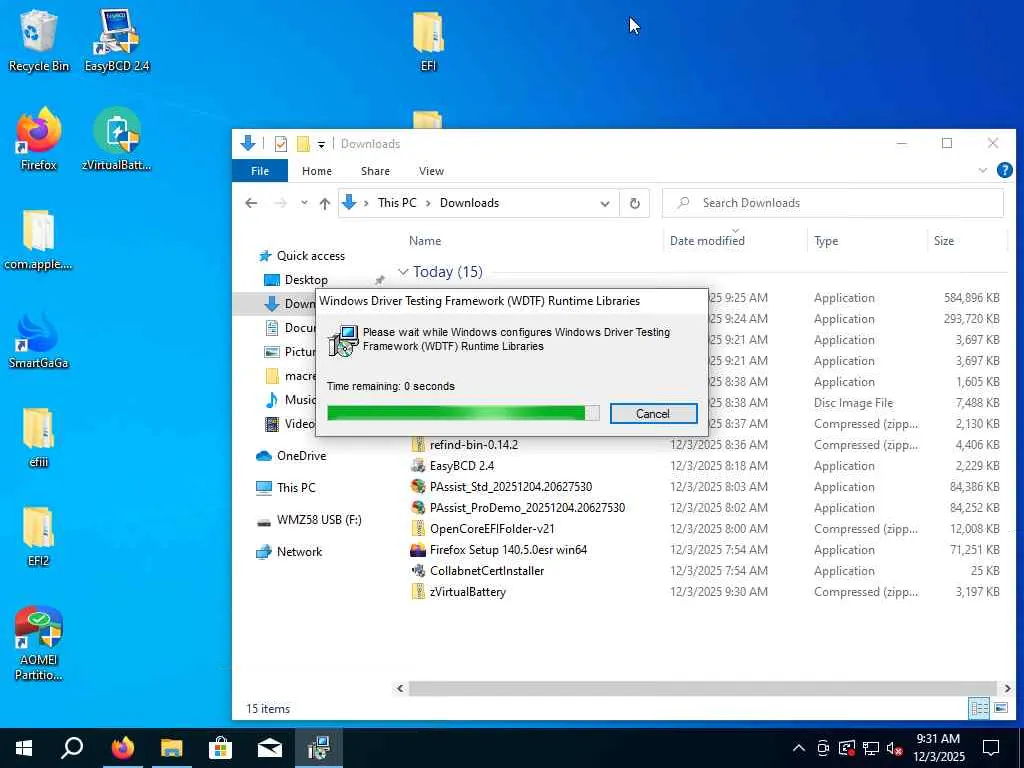Screen dimensions: 1024x768
Task: Refresh the Downloads folder view
Action: [634, 203]
